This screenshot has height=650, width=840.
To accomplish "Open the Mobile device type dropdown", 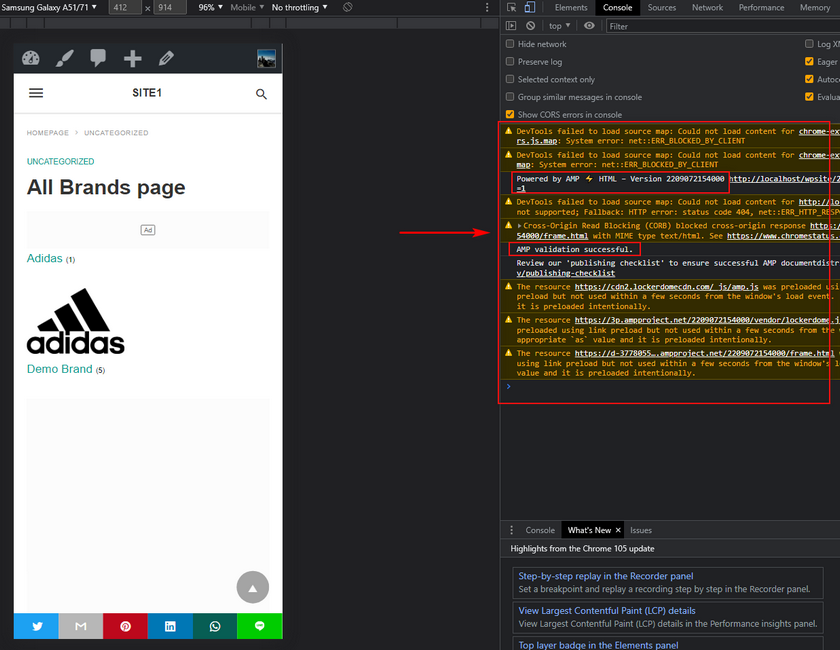I will point(247,8).
